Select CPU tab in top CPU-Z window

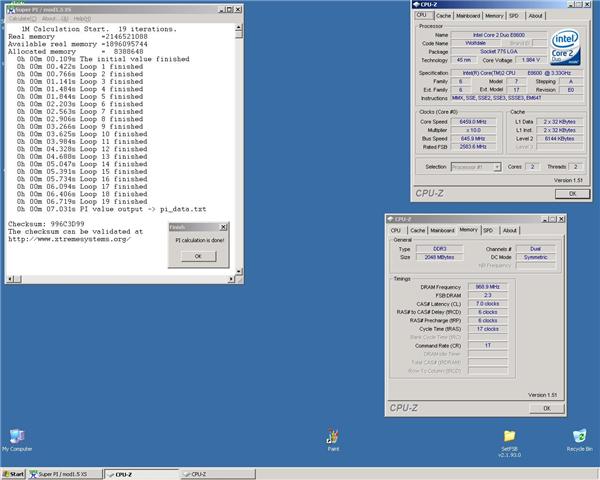click(422, 15)
